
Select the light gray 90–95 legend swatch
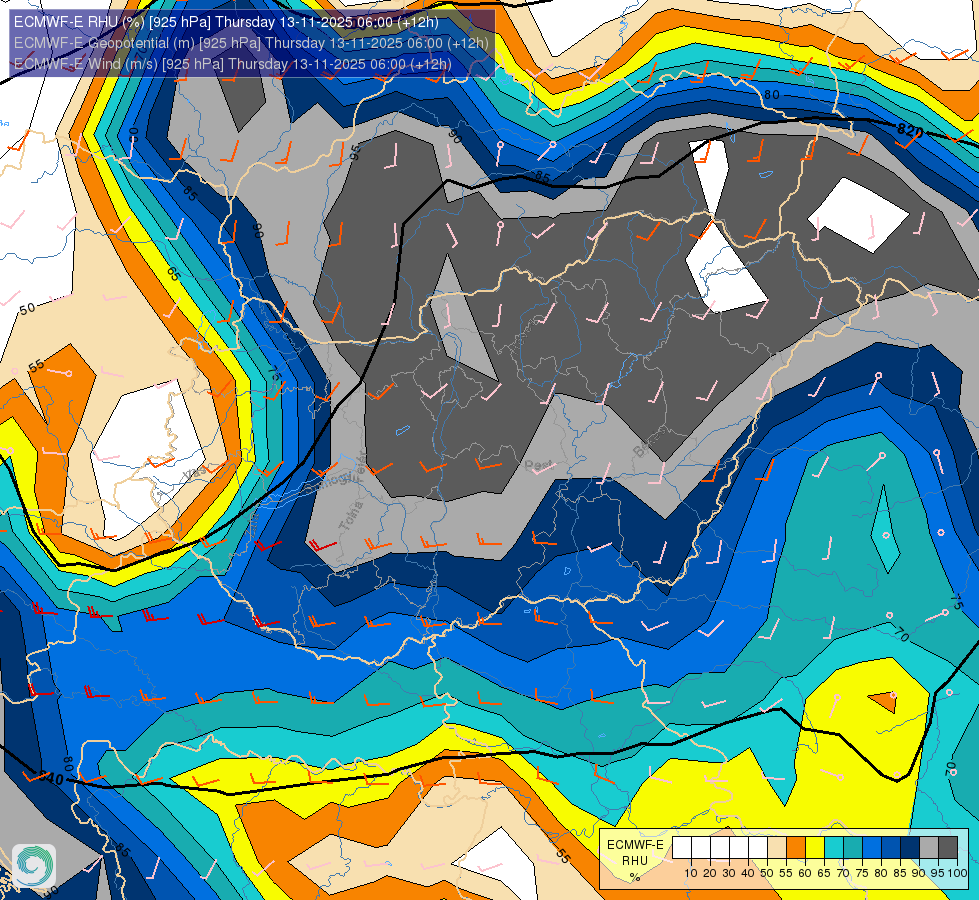tap(929, 848)
